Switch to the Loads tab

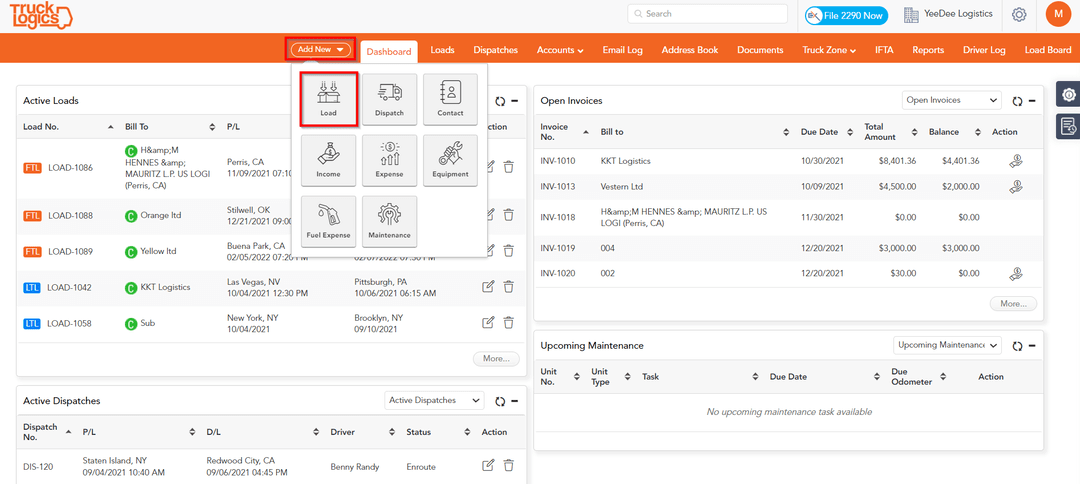pyautogui.click(x=442, y=50)
